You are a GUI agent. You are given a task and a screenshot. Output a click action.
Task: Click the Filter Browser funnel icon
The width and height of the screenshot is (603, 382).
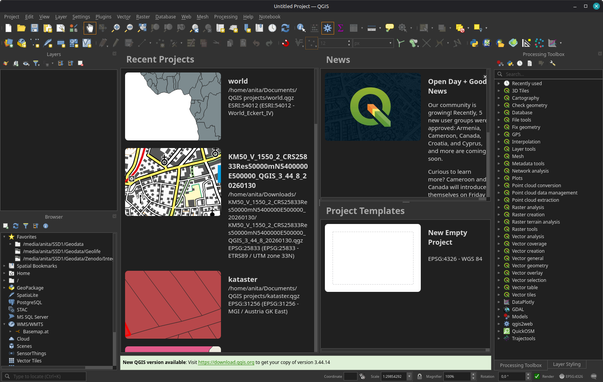click(x=25, y=226)
